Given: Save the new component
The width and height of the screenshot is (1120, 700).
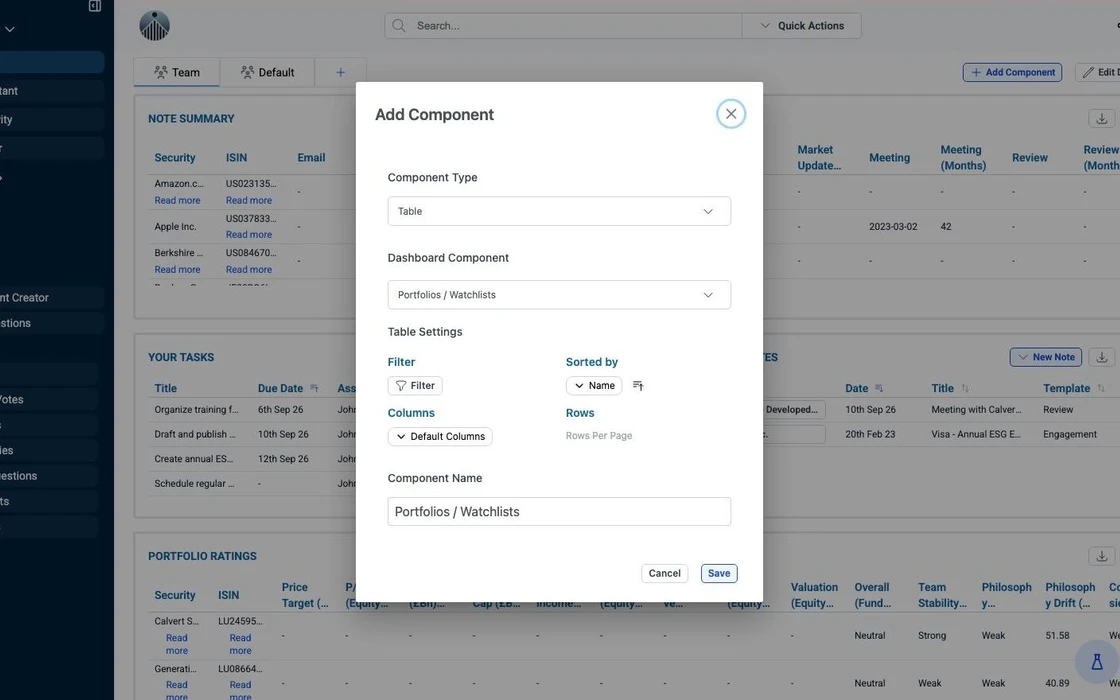Looking at the screenshot, I should 719,574.
